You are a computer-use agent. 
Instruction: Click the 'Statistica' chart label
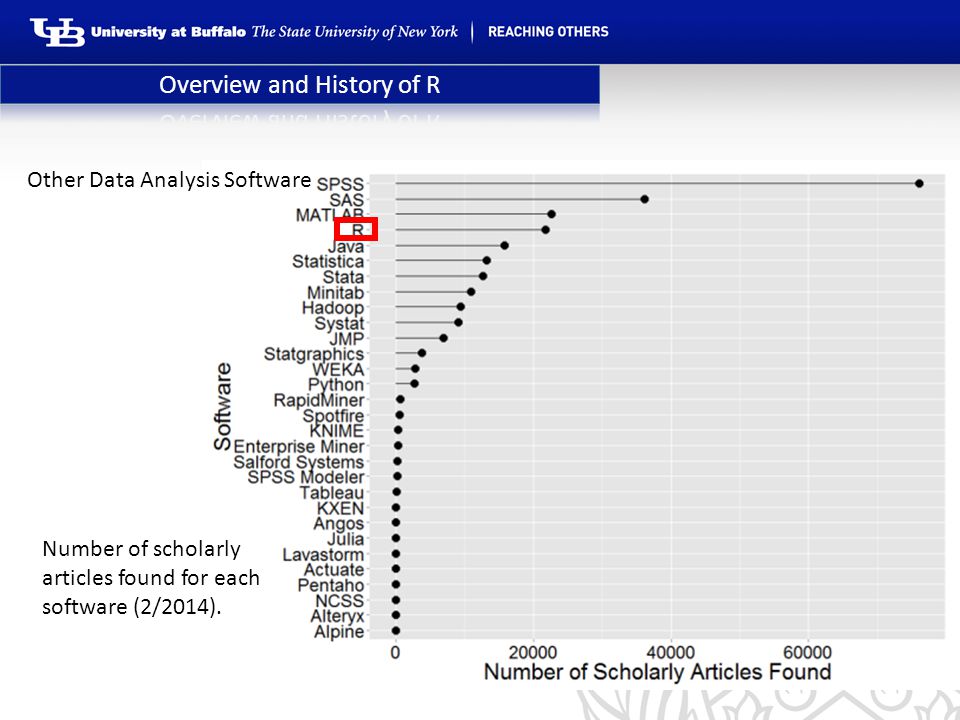[x=328, y=261]
